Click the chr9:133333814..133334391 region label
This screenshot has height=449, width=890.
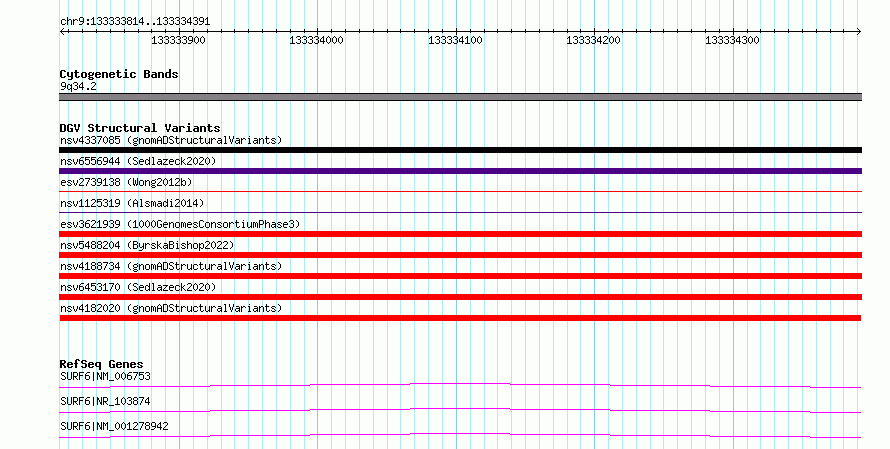[135, 22]
